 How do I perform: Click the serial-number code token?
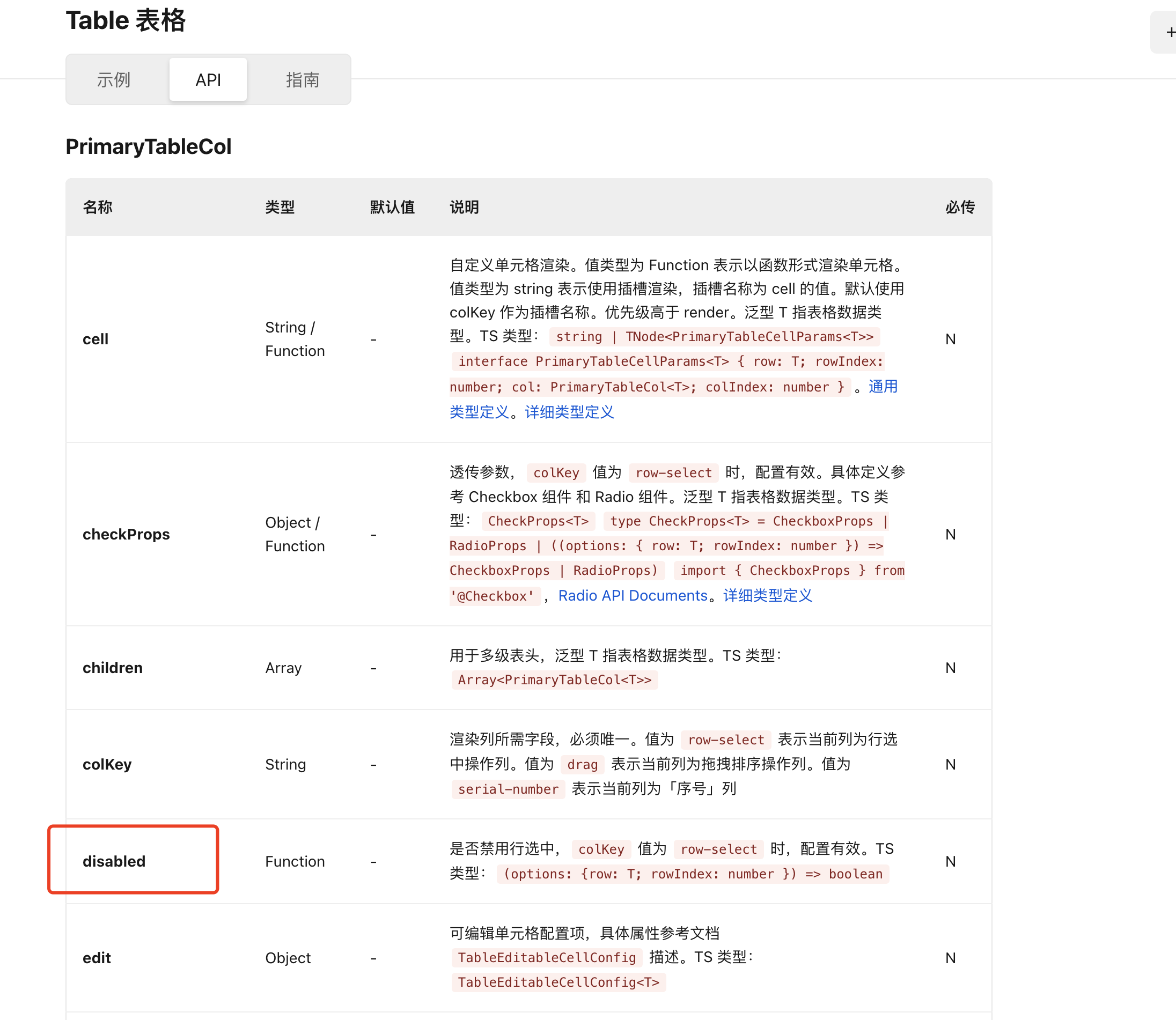[507, 789]
